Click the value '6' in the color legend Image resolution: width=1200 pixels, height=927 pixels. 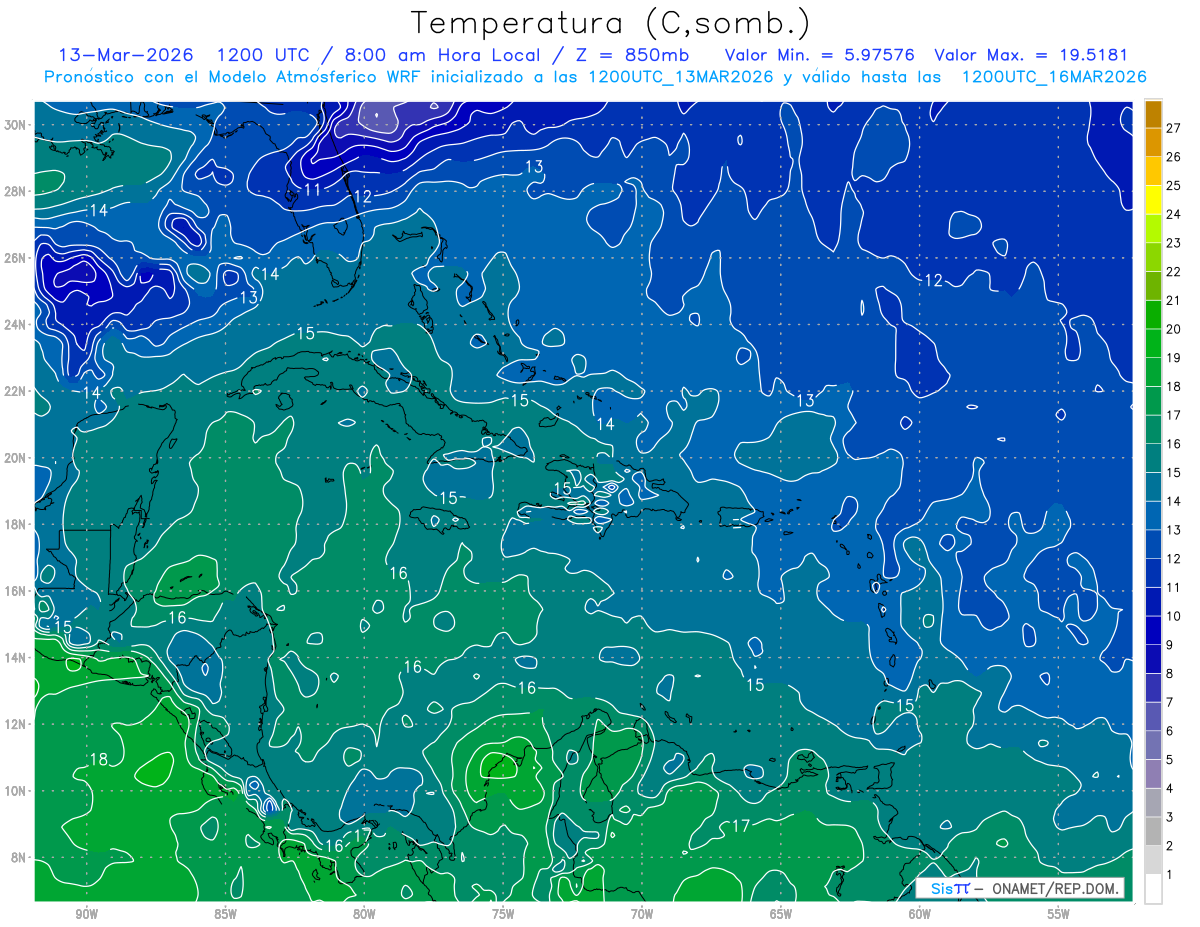point(1171,731)
